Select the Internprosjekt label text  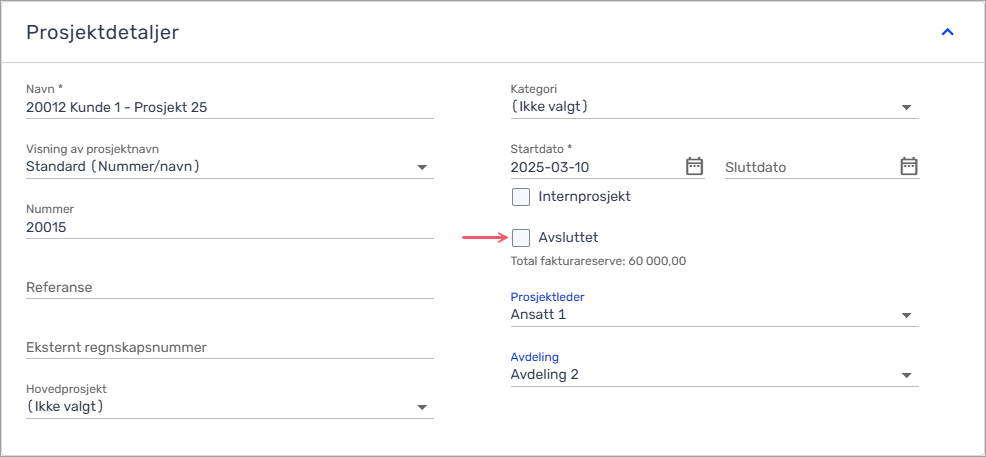tap(585, 196)
